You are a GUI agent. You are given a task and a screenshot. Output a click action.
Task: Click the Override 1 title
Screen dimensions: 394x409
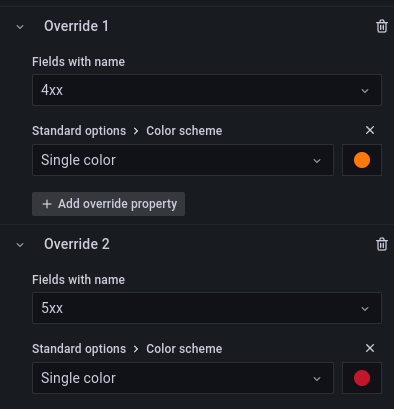coord(76,26)
